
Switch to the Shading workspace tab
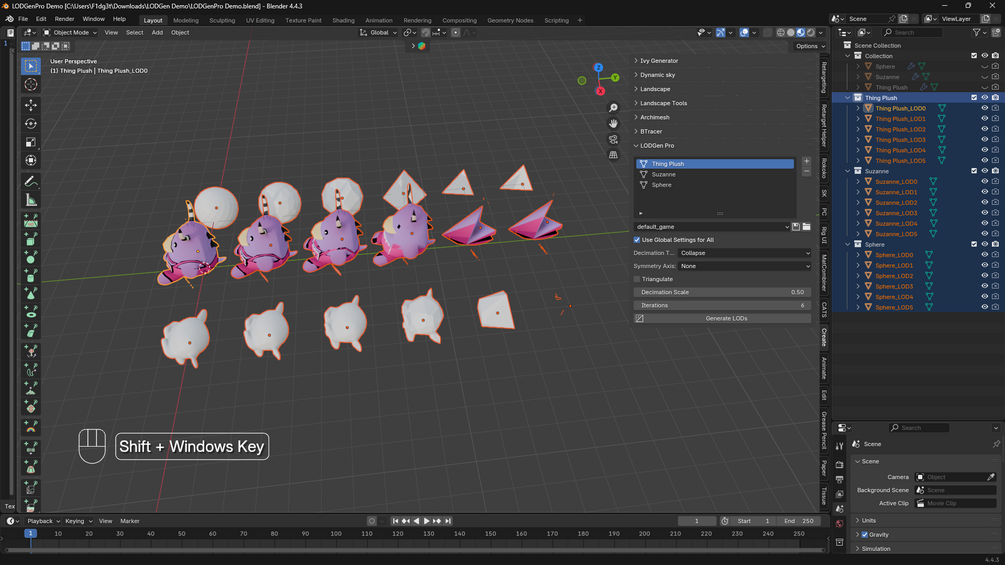(x=343, y=20)
